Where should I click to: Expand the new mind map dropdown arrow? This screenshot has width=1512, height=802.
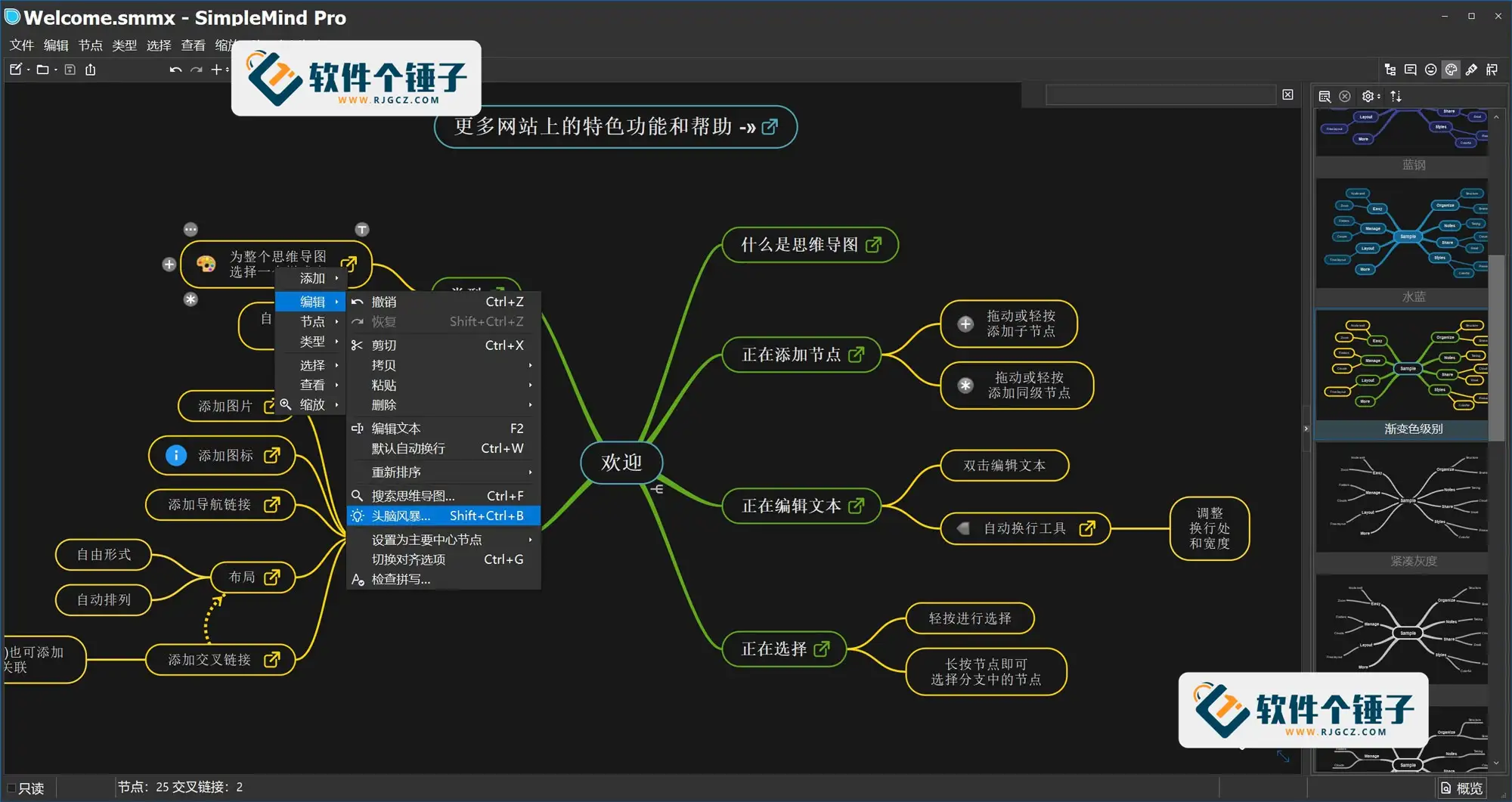[28, 70]
